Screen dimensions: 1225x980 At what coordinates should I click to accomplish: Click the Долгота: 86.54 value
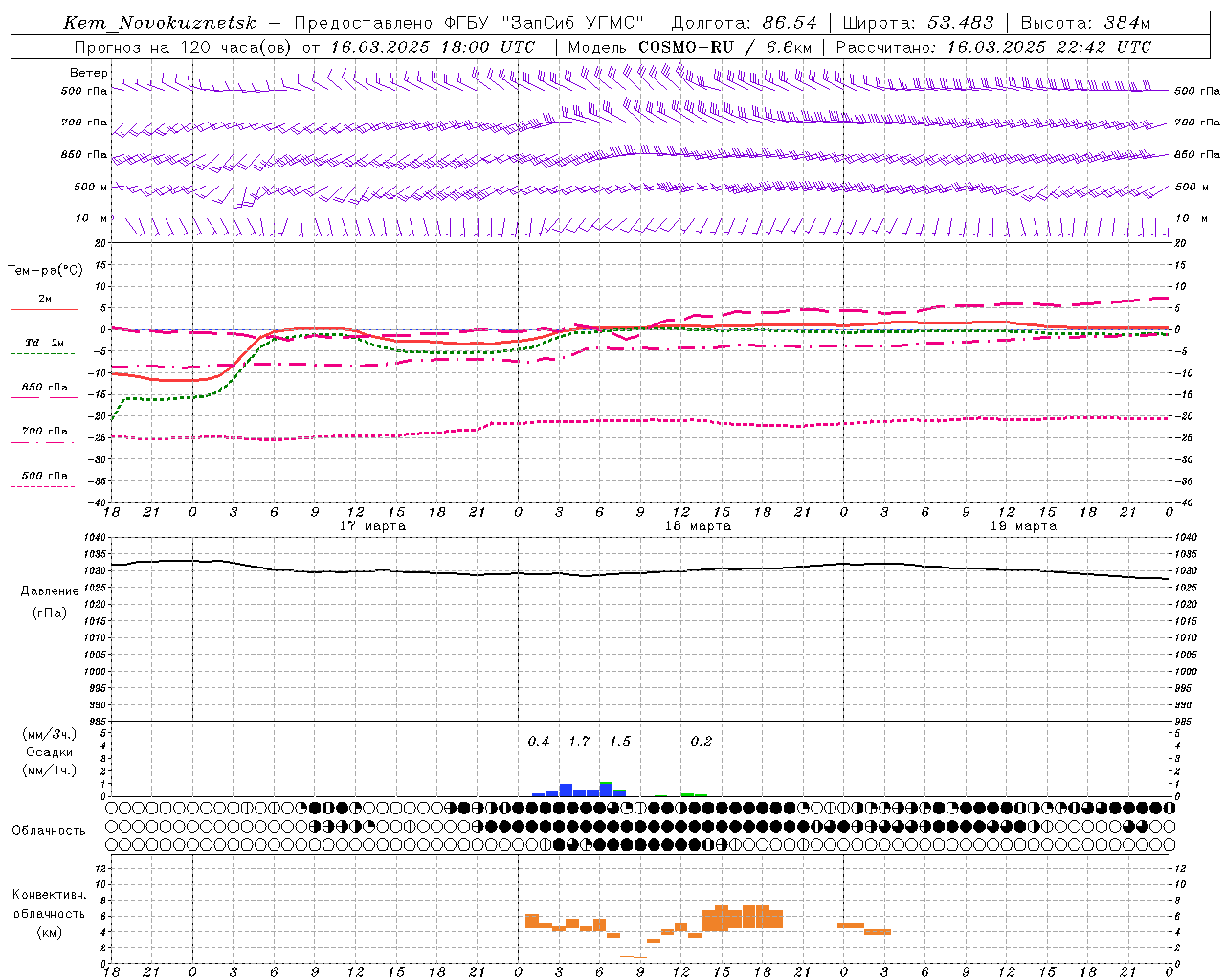click(744, 23)
